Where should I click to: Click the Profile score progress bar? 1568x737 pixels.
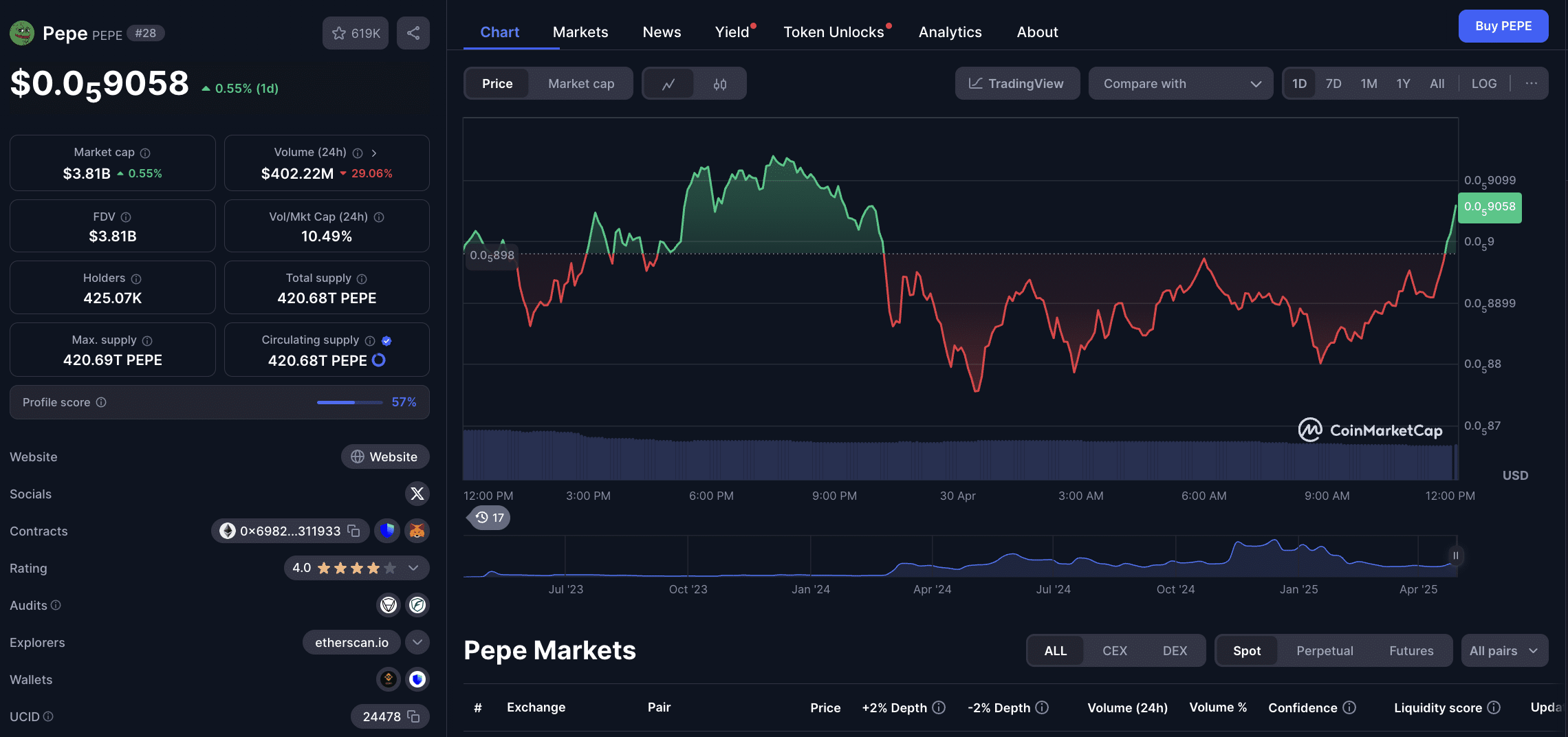(349, 402)
